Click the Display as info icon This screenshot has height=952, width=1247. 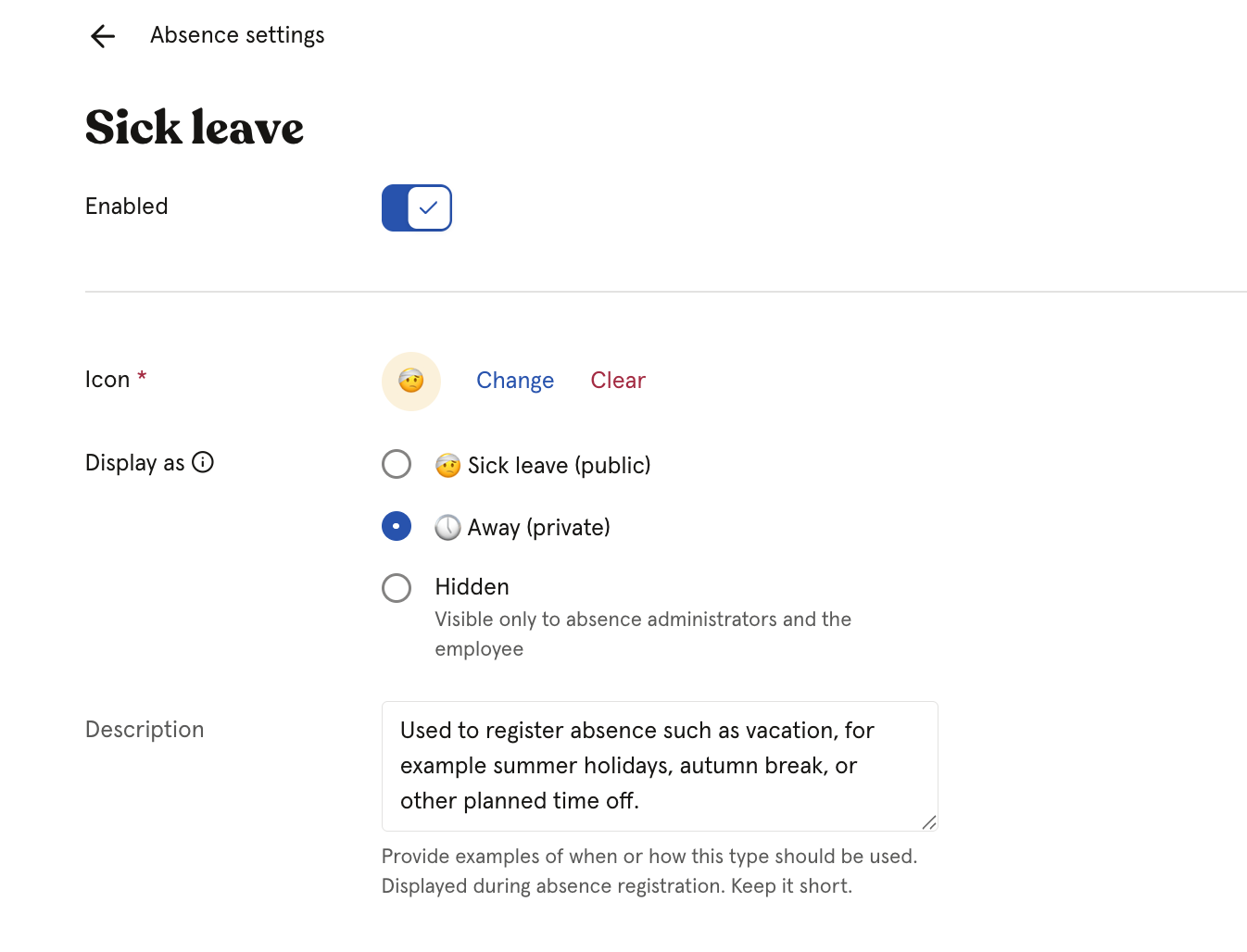(x=203, y=462)
